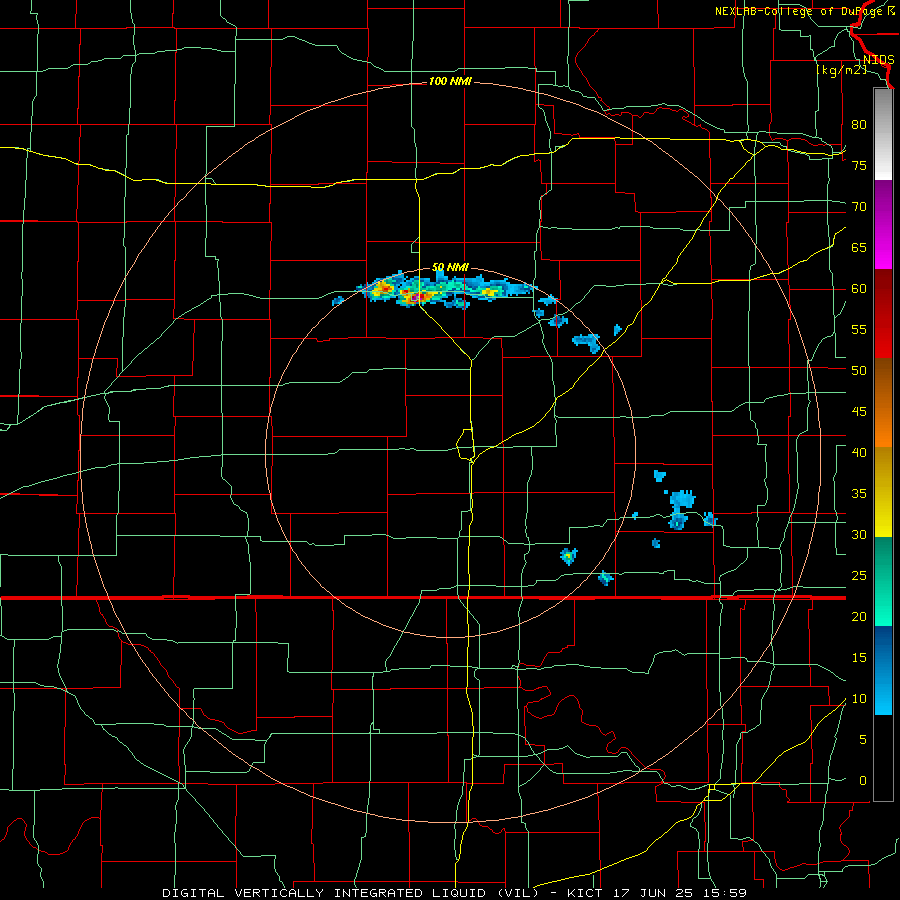Click the 10 value on the color scale
The height and width of the screenshot is (900, 900).
[x=859, y=699]
